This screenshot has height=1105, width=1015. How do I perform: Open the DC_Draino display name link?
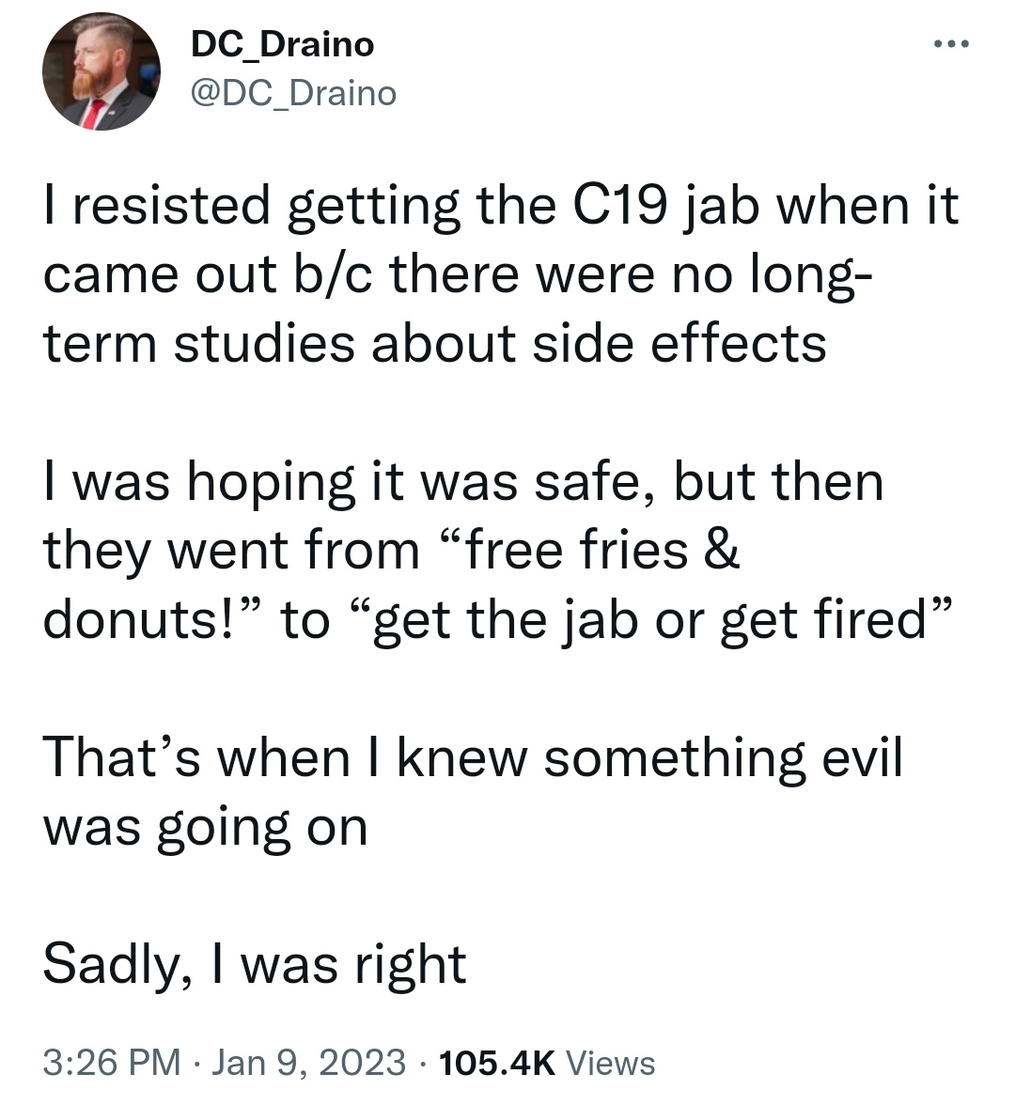(281, 45)
